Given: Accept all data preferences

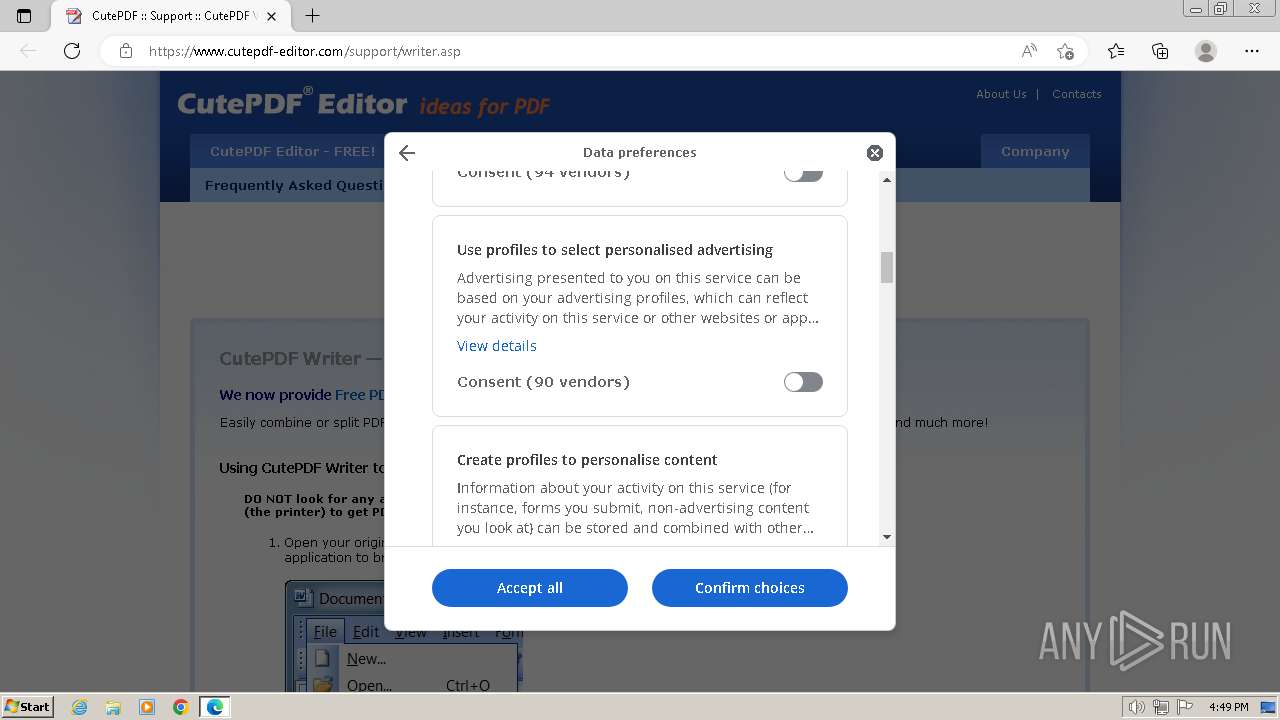Looking at the screenshot, I should point(530,588).
